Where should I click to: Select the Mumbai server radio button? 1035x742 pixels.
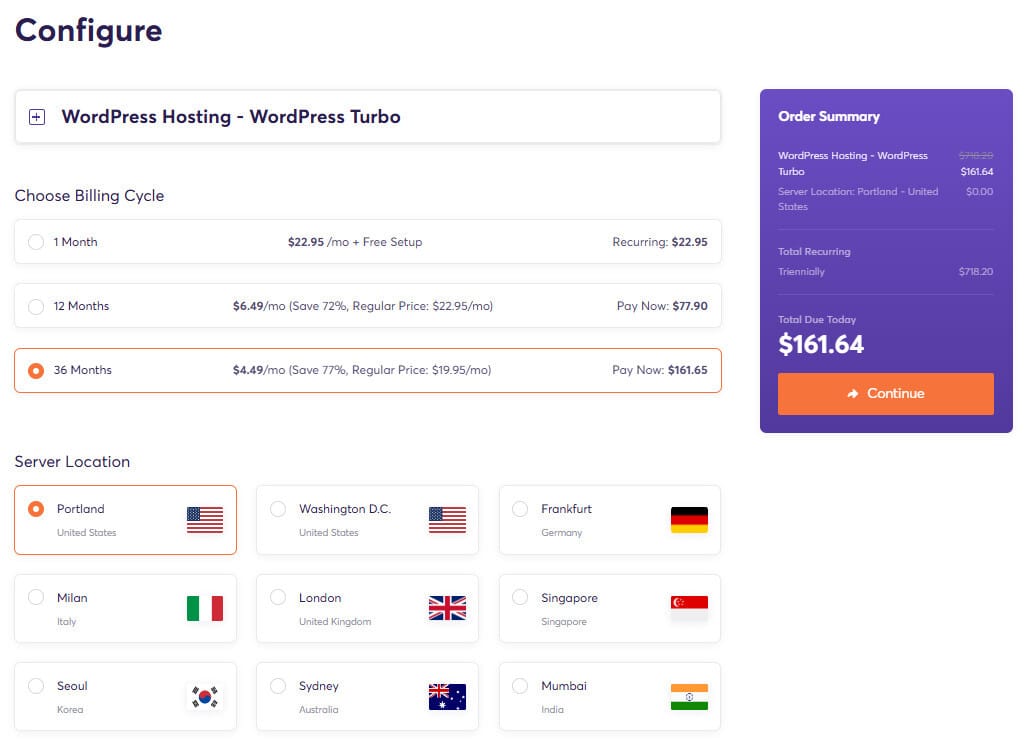pos(520,686)
